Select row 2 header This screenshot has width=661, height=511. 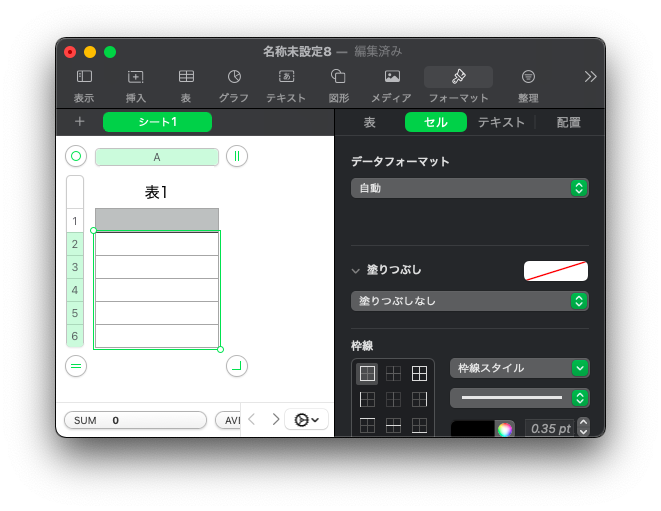(75, 244)
